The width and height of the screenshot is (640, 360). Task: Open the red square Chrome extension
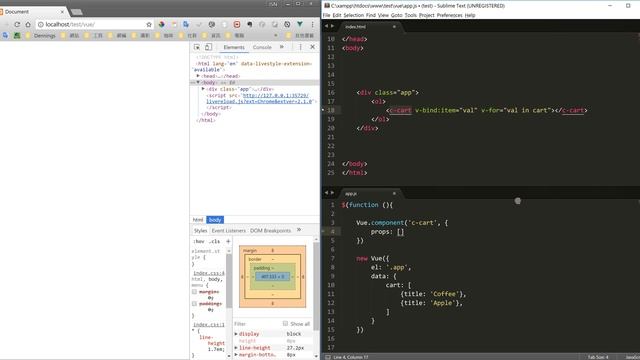(x=237, y=24)
